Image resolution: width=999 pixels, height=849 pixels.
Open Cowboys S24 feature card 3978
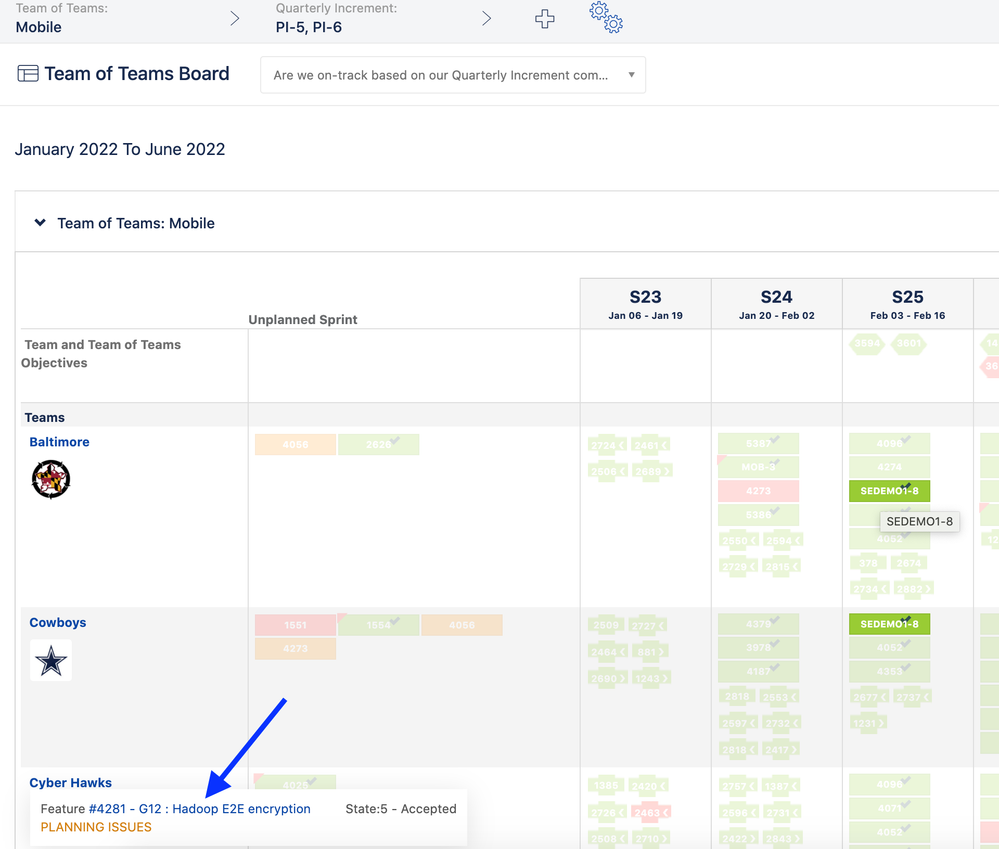click(758, 648)
